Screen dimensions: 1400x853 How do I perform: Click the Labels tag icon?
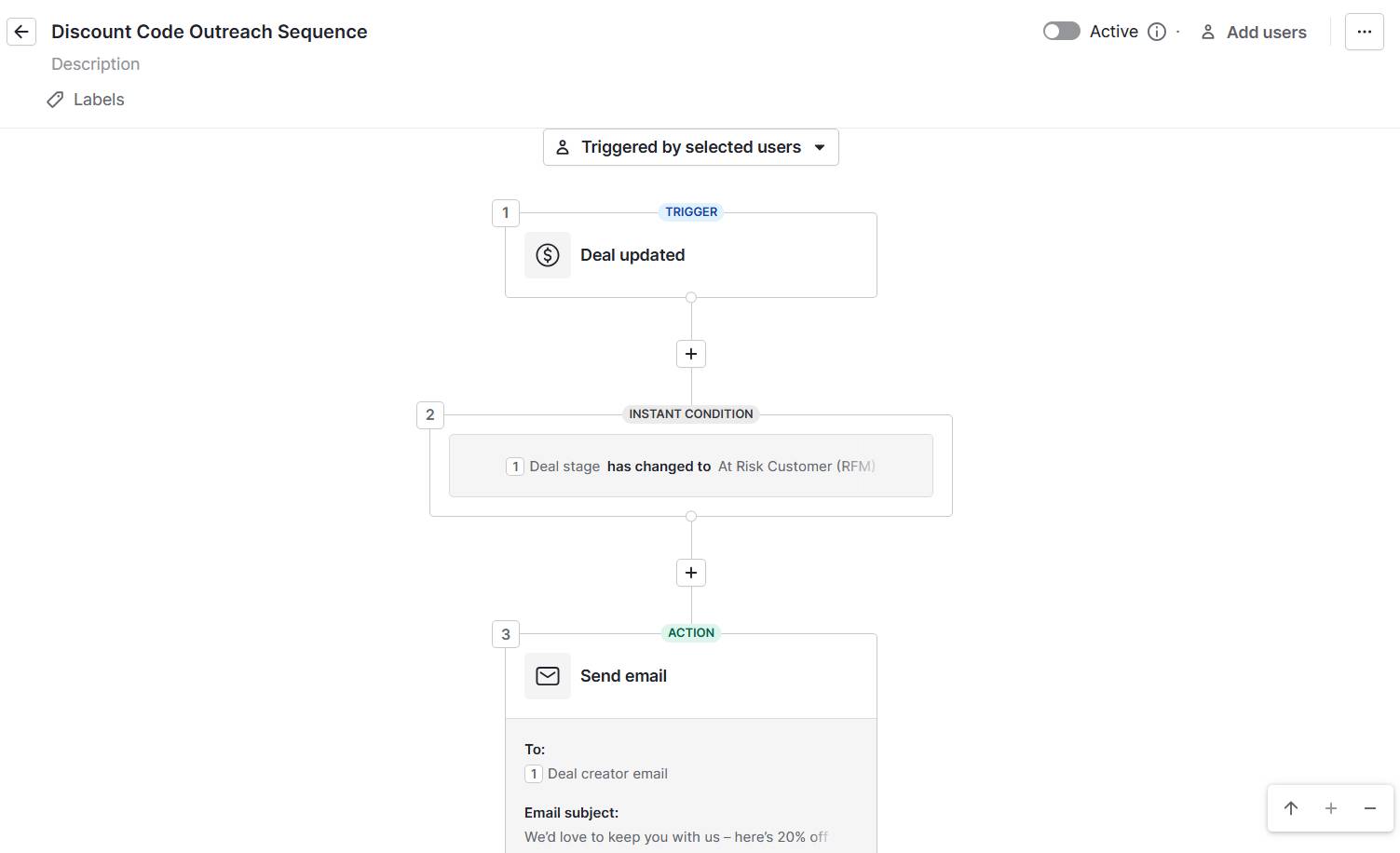(x=56, y=100)
